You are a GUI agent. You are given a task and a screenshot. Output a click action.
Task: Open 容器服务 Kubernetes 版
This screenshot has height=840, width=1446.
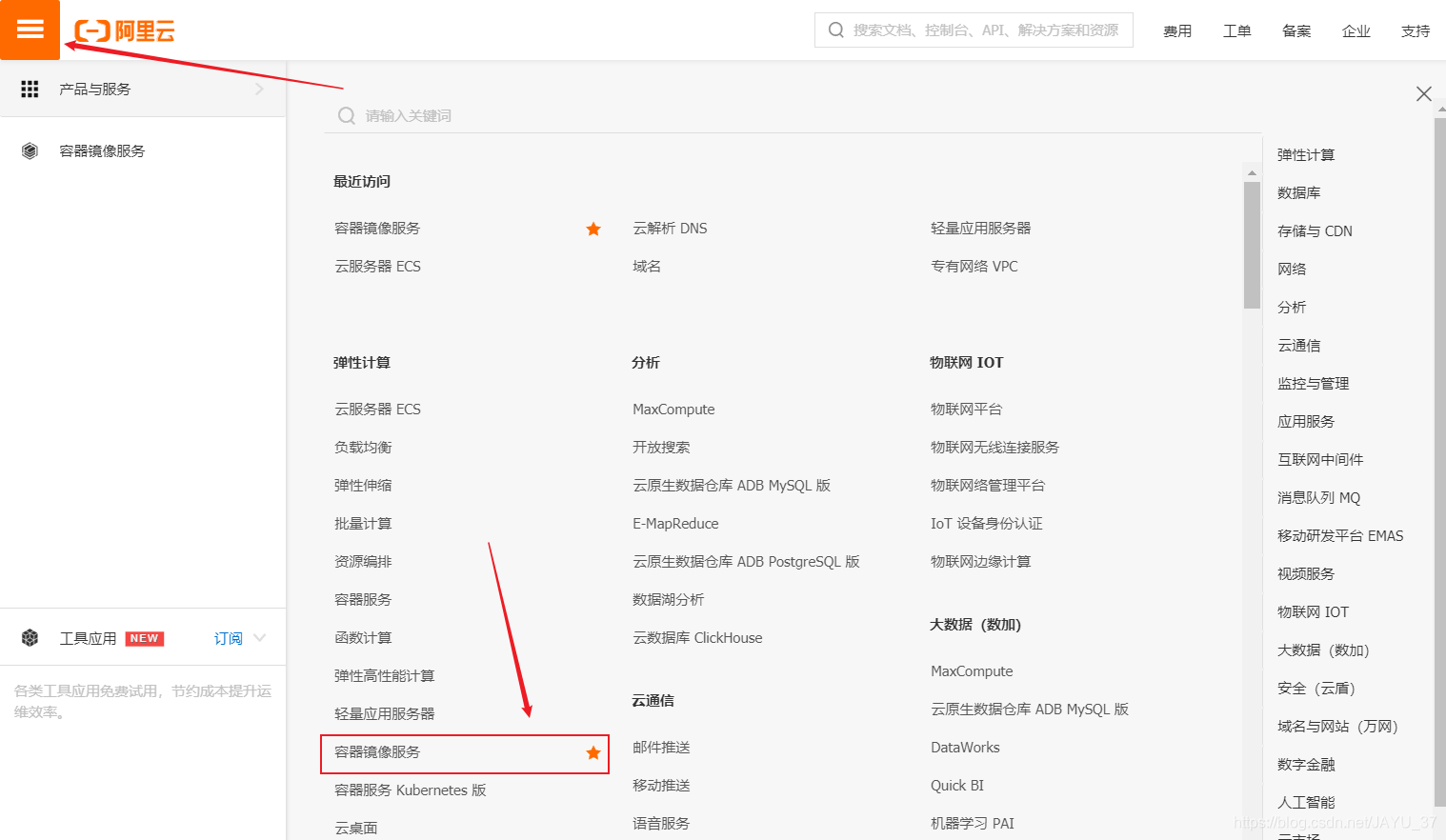pos(410,790)
